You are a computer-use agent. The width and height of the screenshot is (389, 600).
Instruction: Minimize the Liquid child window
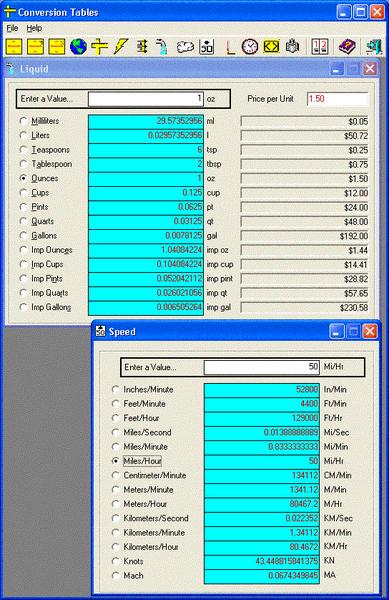[x=337, y=69]
